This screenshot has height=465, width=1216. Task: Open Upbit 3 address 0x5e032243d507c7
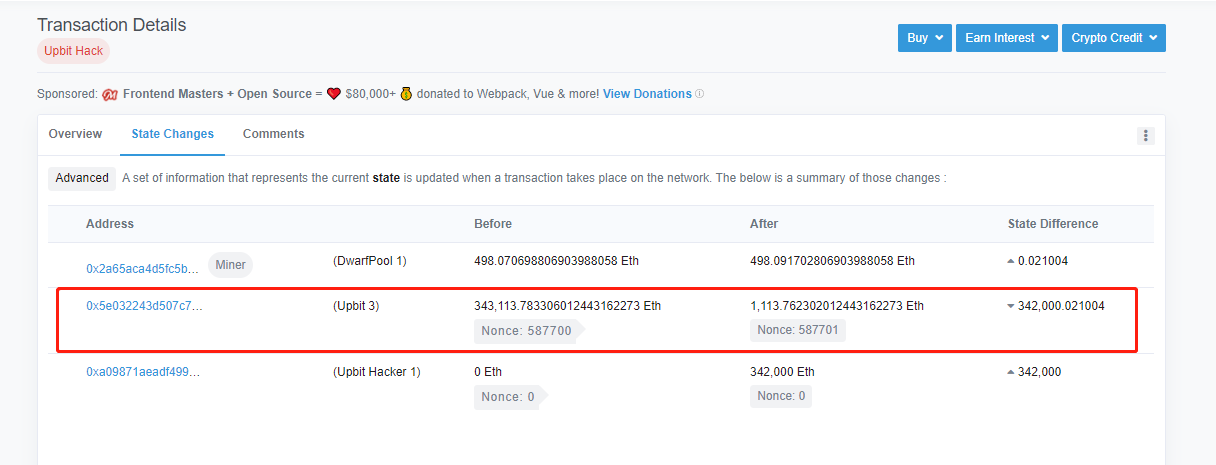(x=144, y=306)
